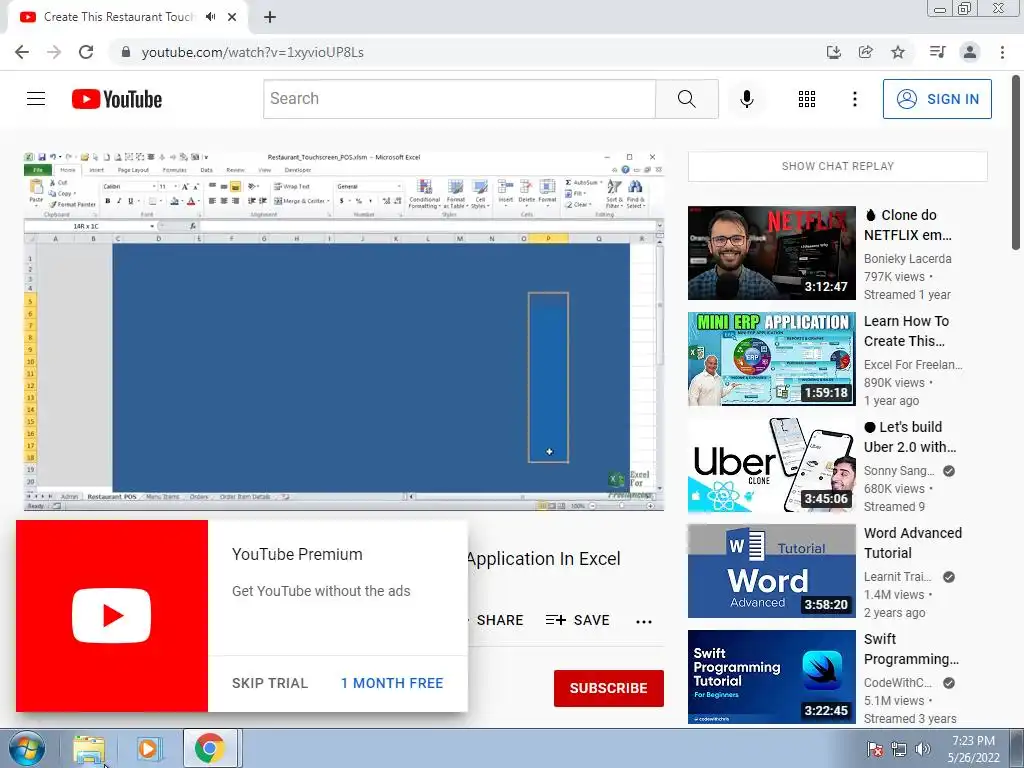Image resolution: width=1024 pixels, height=768 pixels.
Task: Click the CodeWithC channel name
Action: (x=898, y=682)
